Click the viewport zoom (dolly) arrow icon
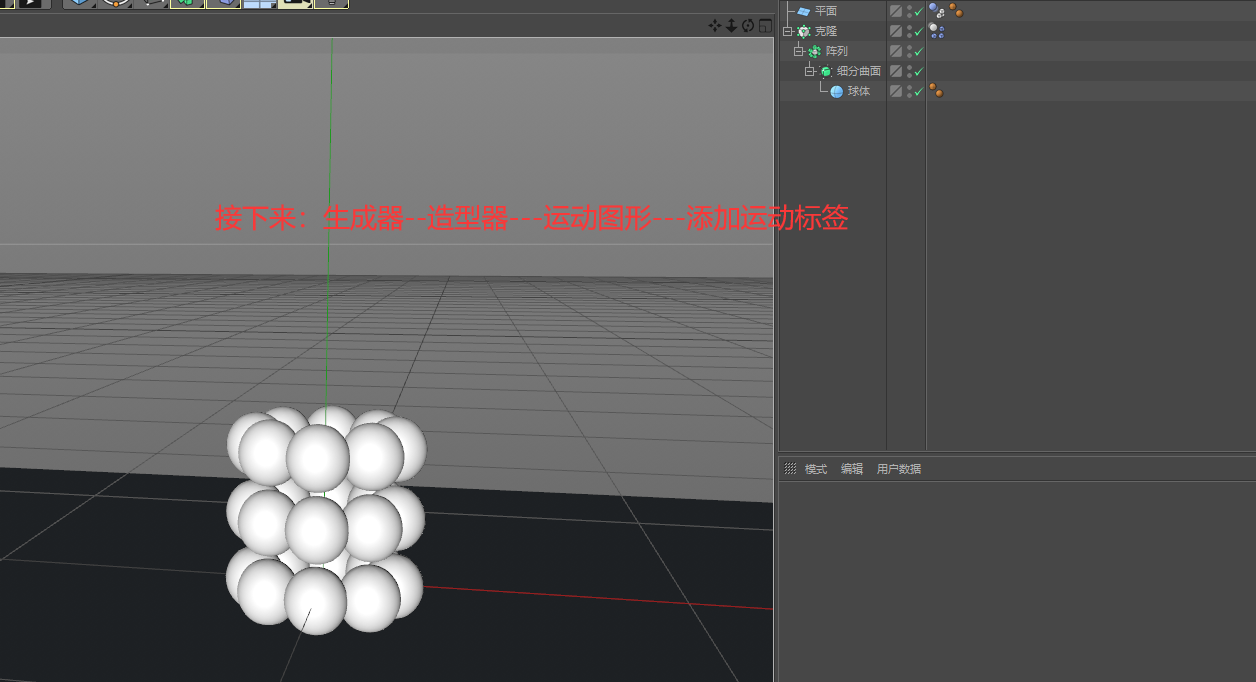The image size is (1256, 682). point(731,26)
